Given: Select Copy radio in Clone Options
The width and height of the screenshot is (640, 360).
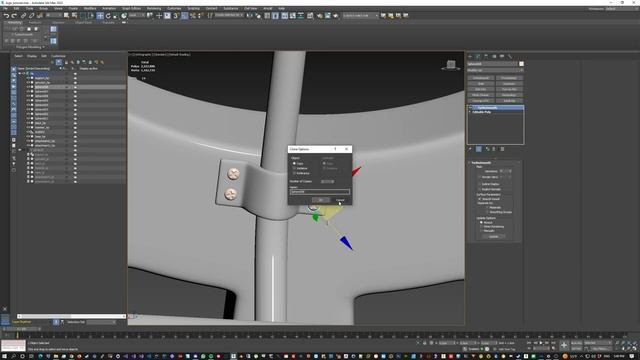Looking at the screenshot, I should tap(294, 163).
